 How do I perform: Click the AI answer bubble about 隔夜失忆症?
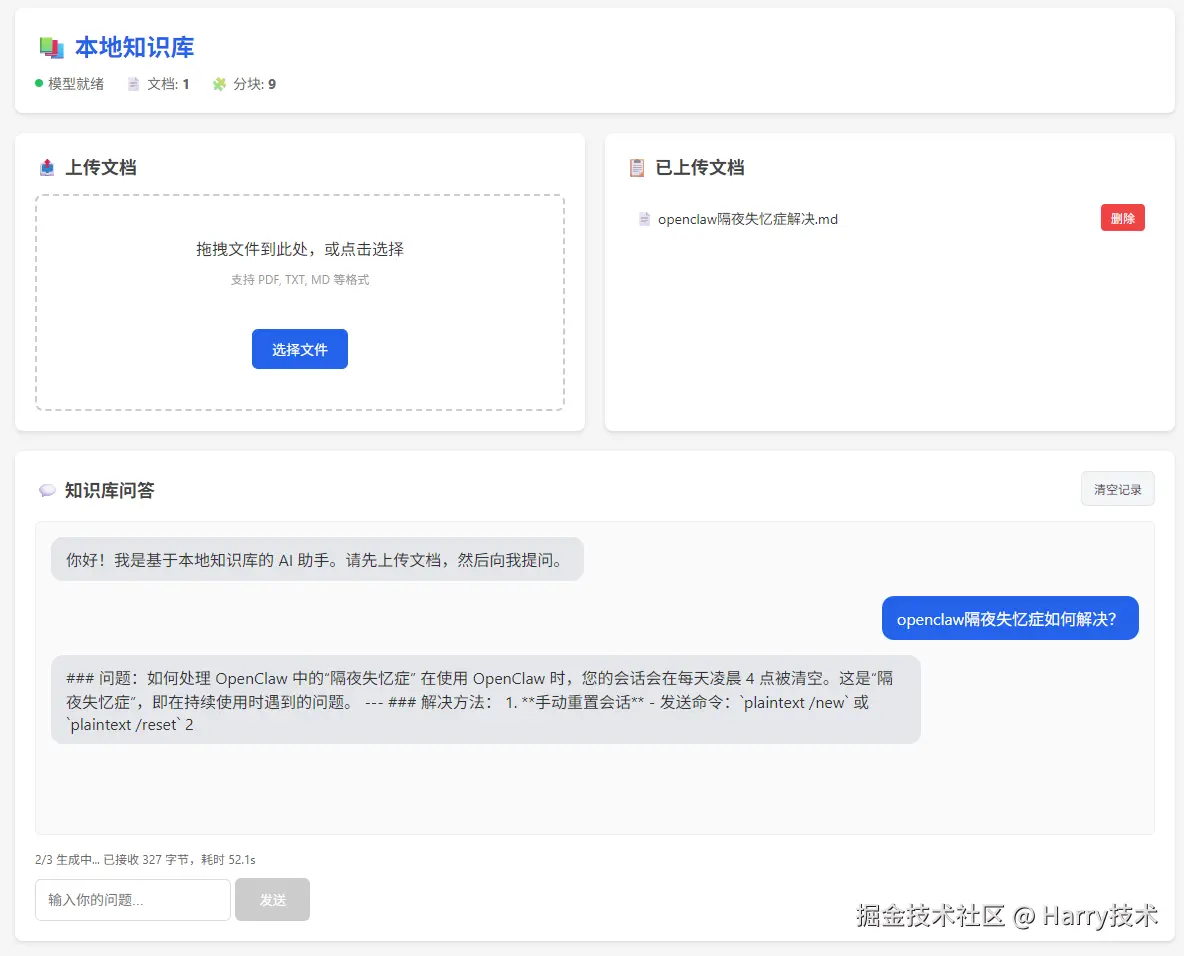point(486,700)
